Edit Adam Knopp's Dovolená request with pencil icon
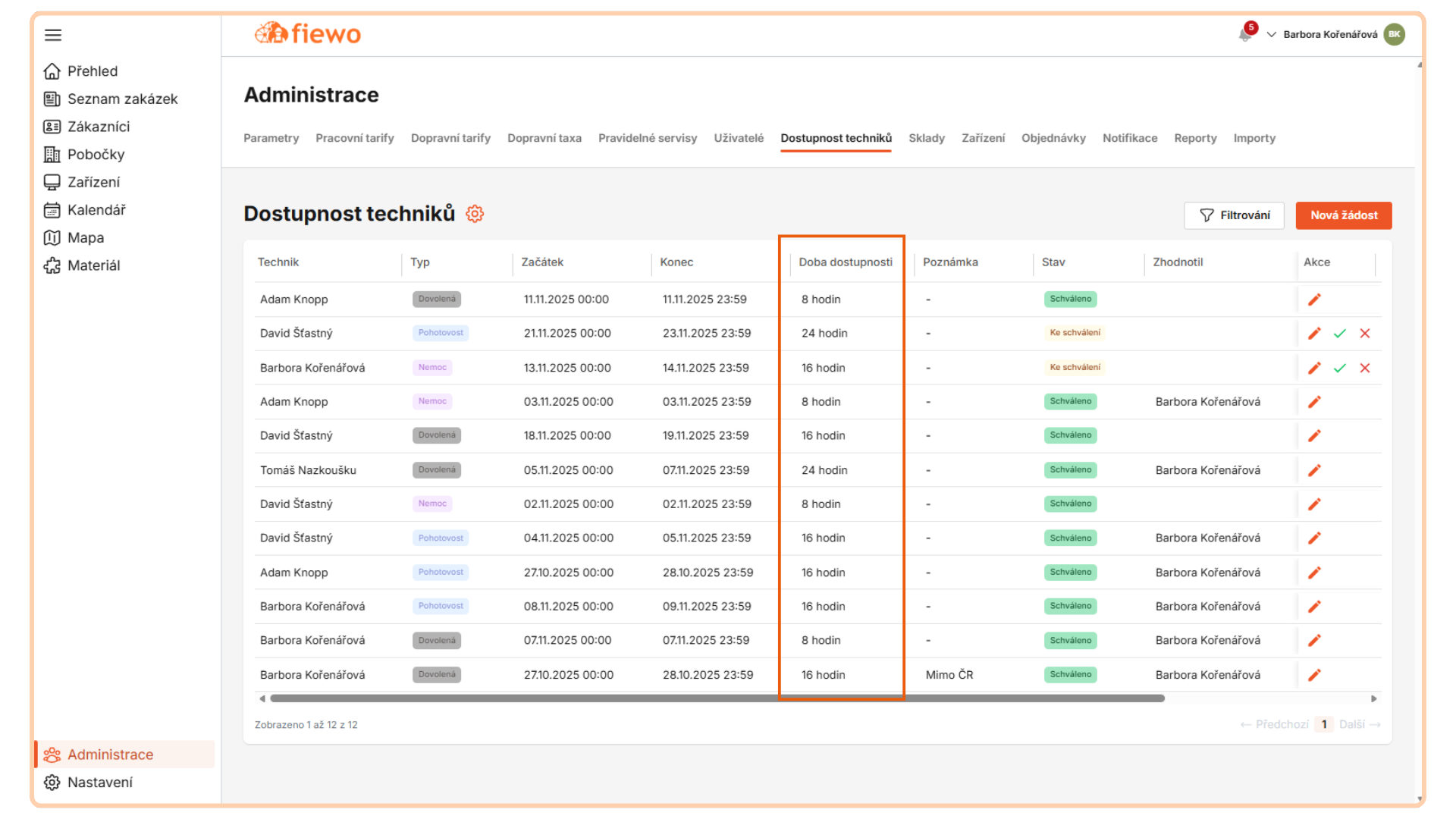The width and height of the screenshot is (1456, 819). (x=1314, y=300)
